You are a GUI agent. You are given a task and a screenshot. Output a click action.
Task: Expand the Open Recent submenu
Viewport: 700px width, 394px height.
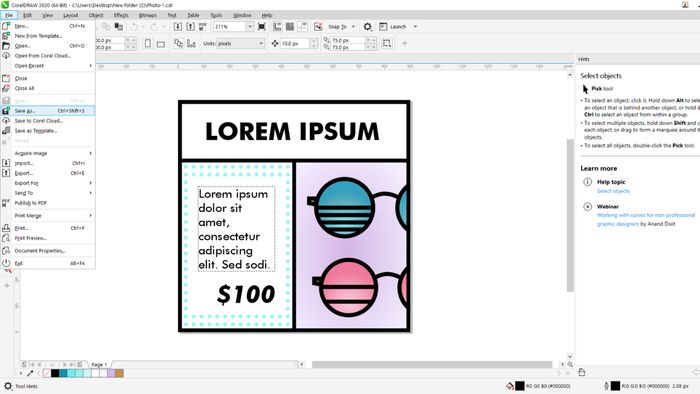pos(48,66)
